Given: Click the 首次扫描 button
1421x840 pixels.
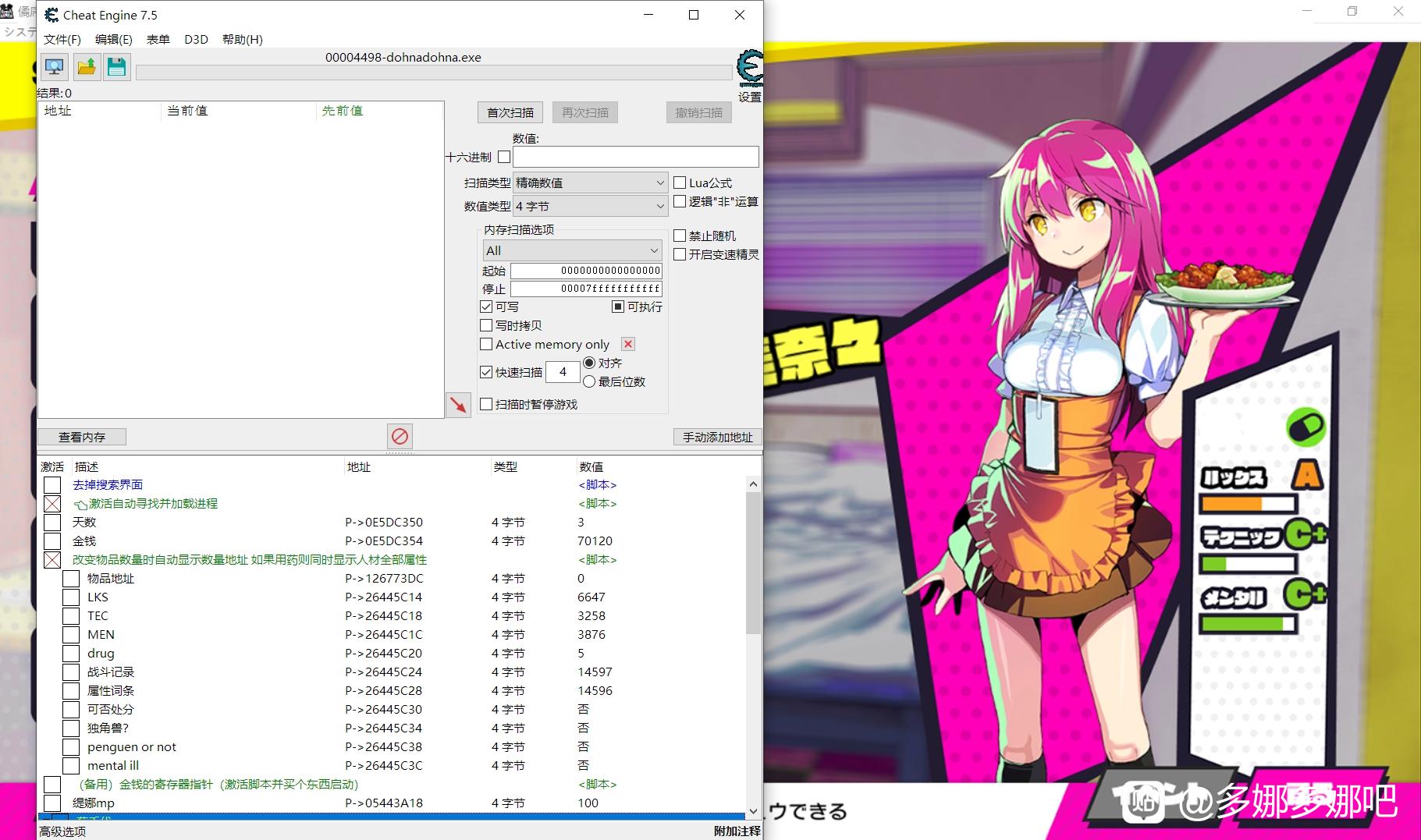Looking at the screenshot, I should [510, 112].
